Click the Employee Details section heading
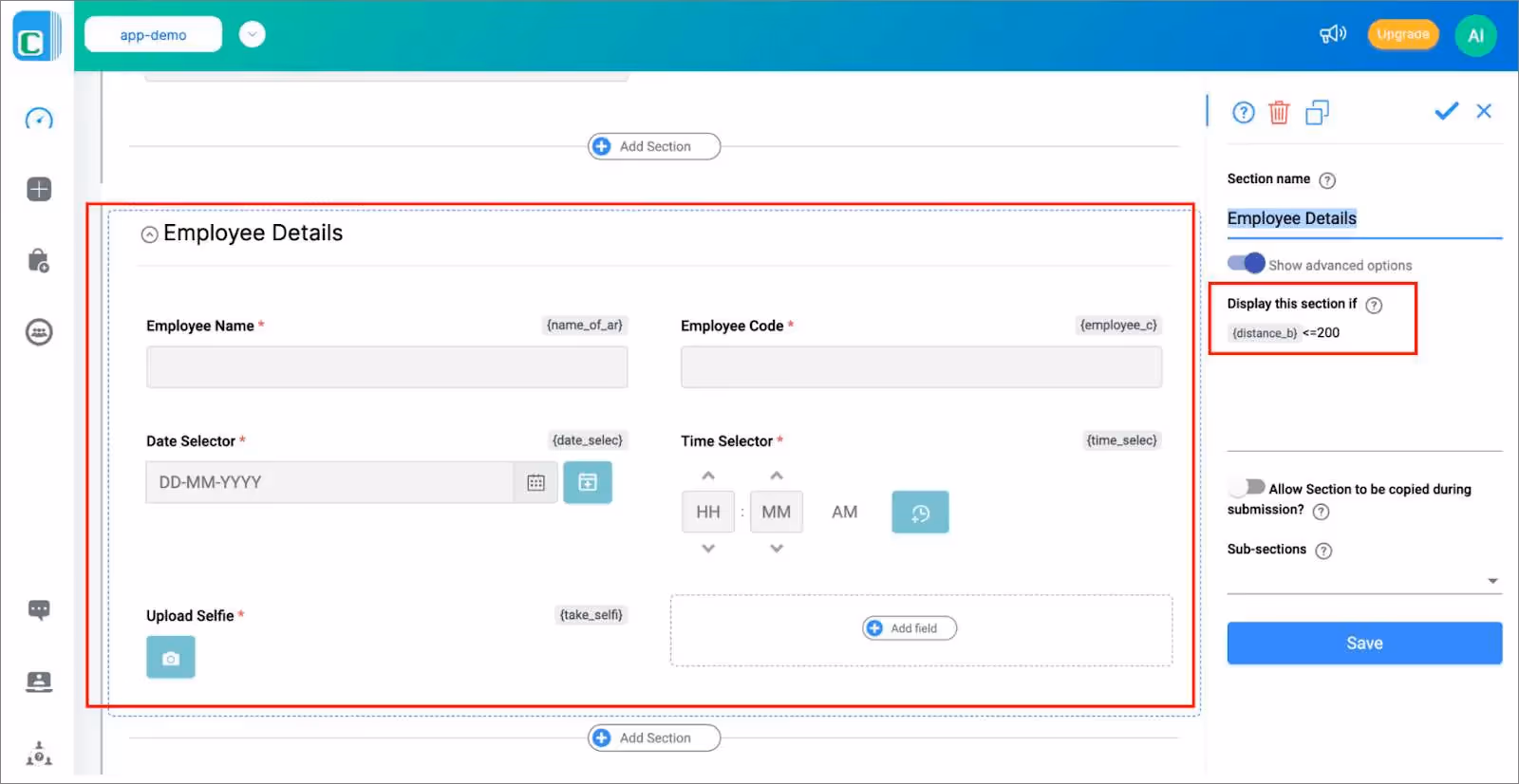 tap(253, 233)
